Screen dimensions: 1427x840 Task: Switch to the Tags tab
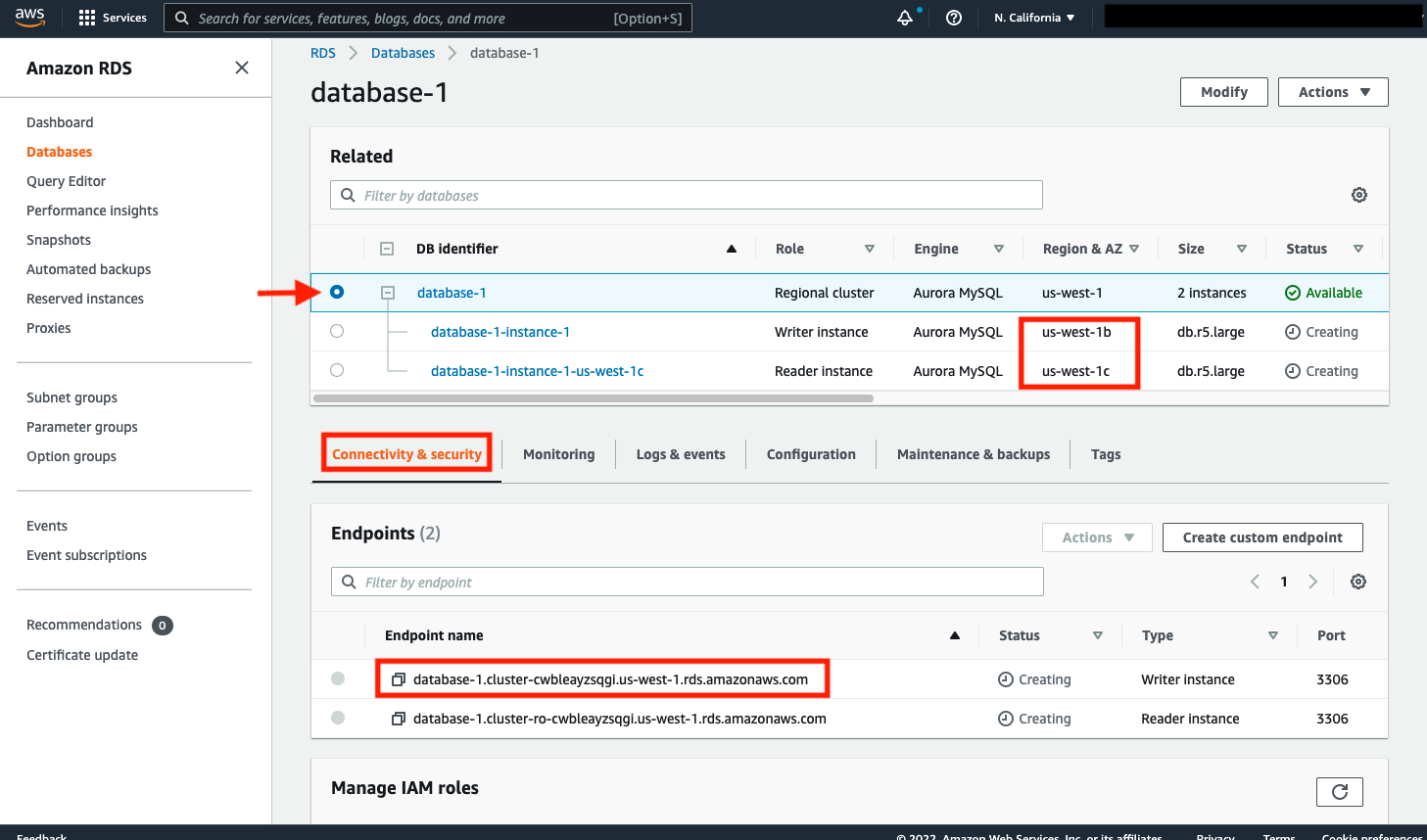tap(1106, 454)
